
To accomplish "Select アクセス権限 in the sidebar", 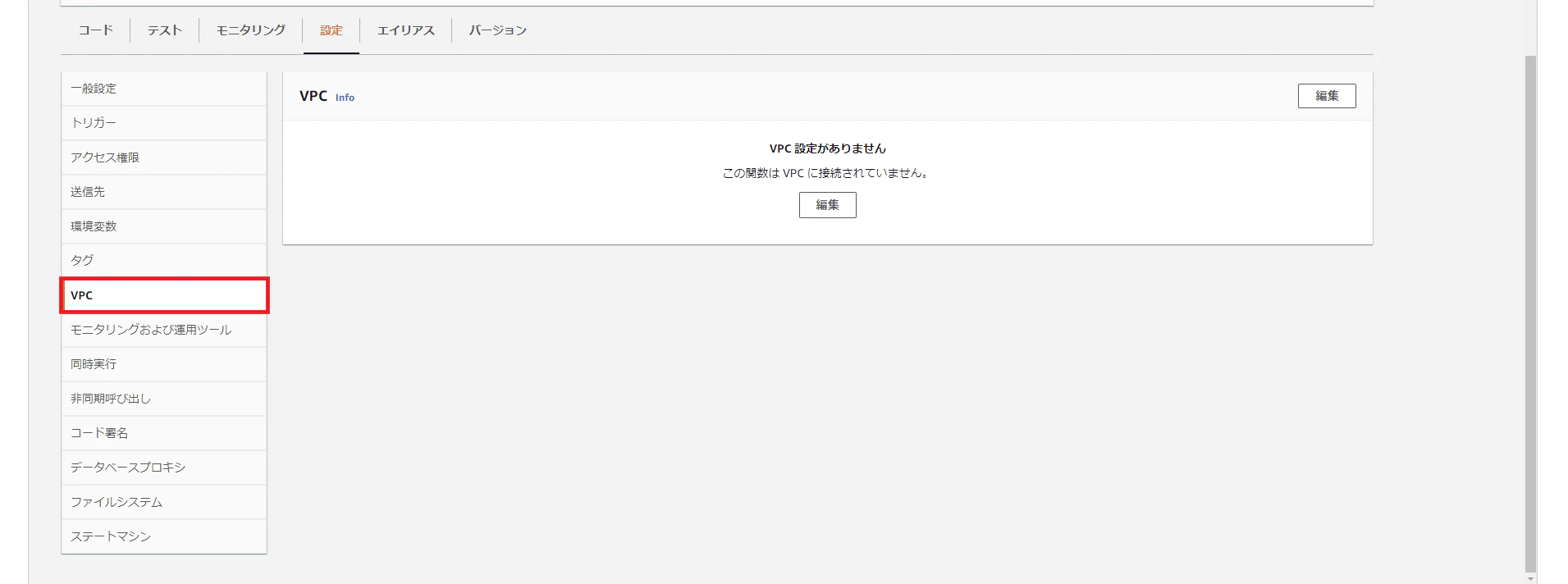I will (x=164, y=157).
